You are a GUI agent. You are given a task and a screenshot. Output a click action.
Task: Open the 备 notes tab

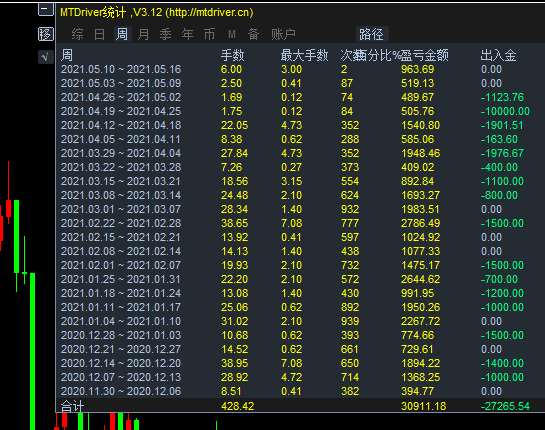coord(254,34)
